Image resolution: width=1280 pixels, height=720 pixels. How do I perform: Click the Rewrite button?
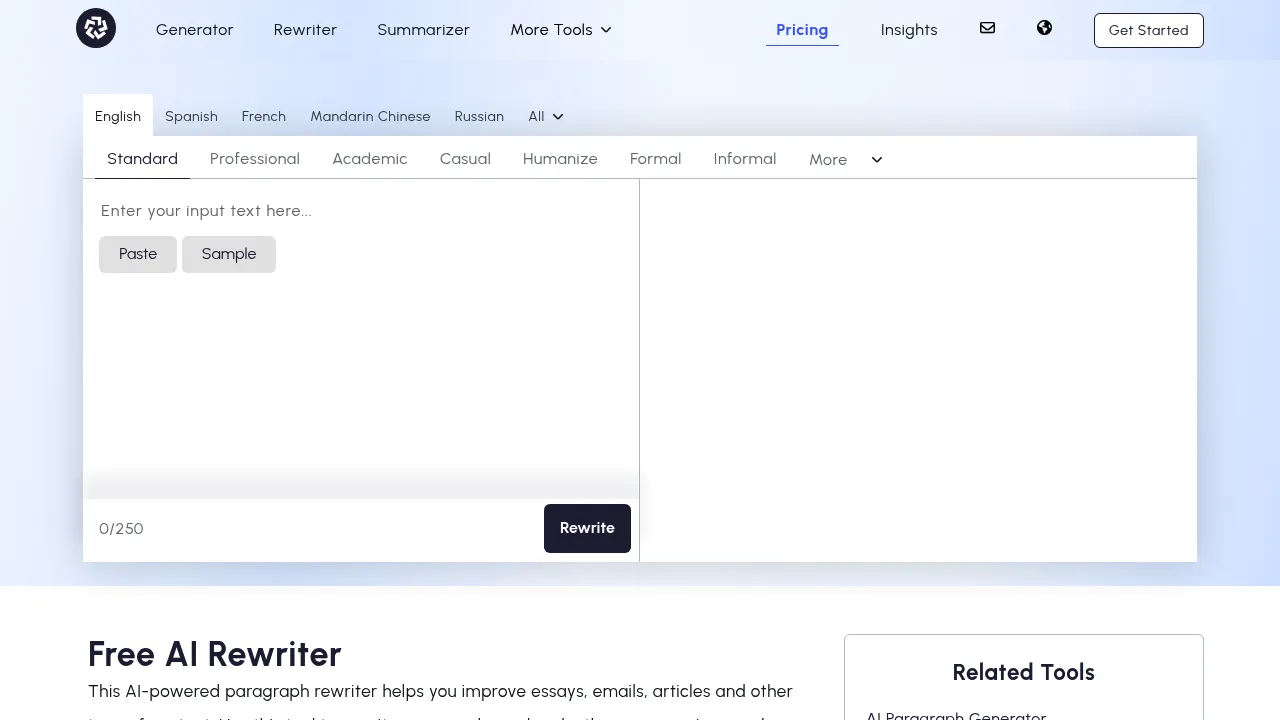coord(587,528)
